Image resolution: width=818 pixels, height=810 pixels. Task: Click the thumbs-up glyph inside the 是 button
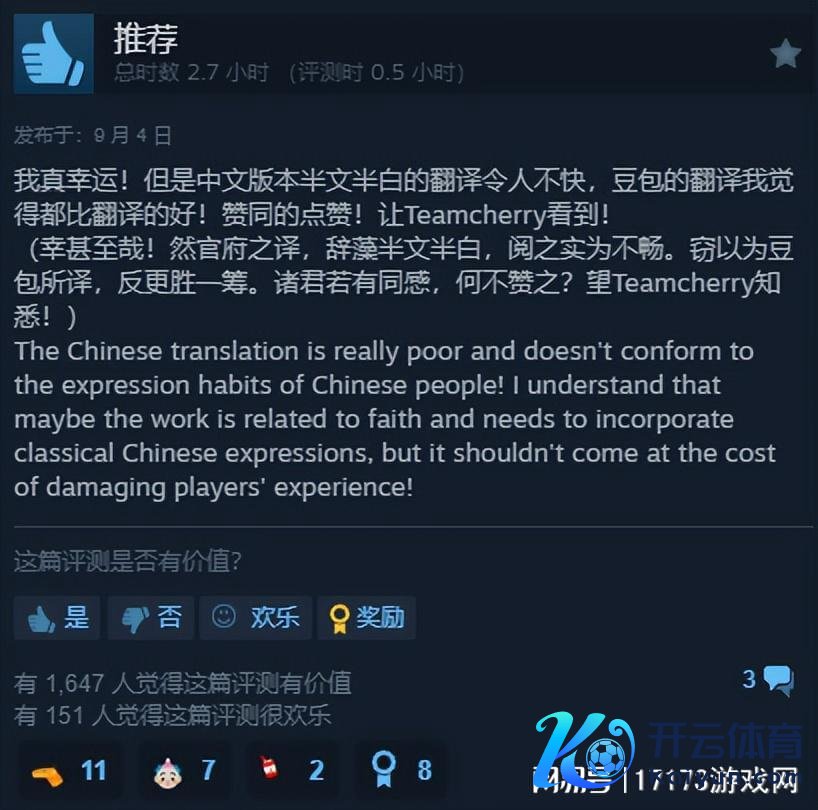point(41,619)
